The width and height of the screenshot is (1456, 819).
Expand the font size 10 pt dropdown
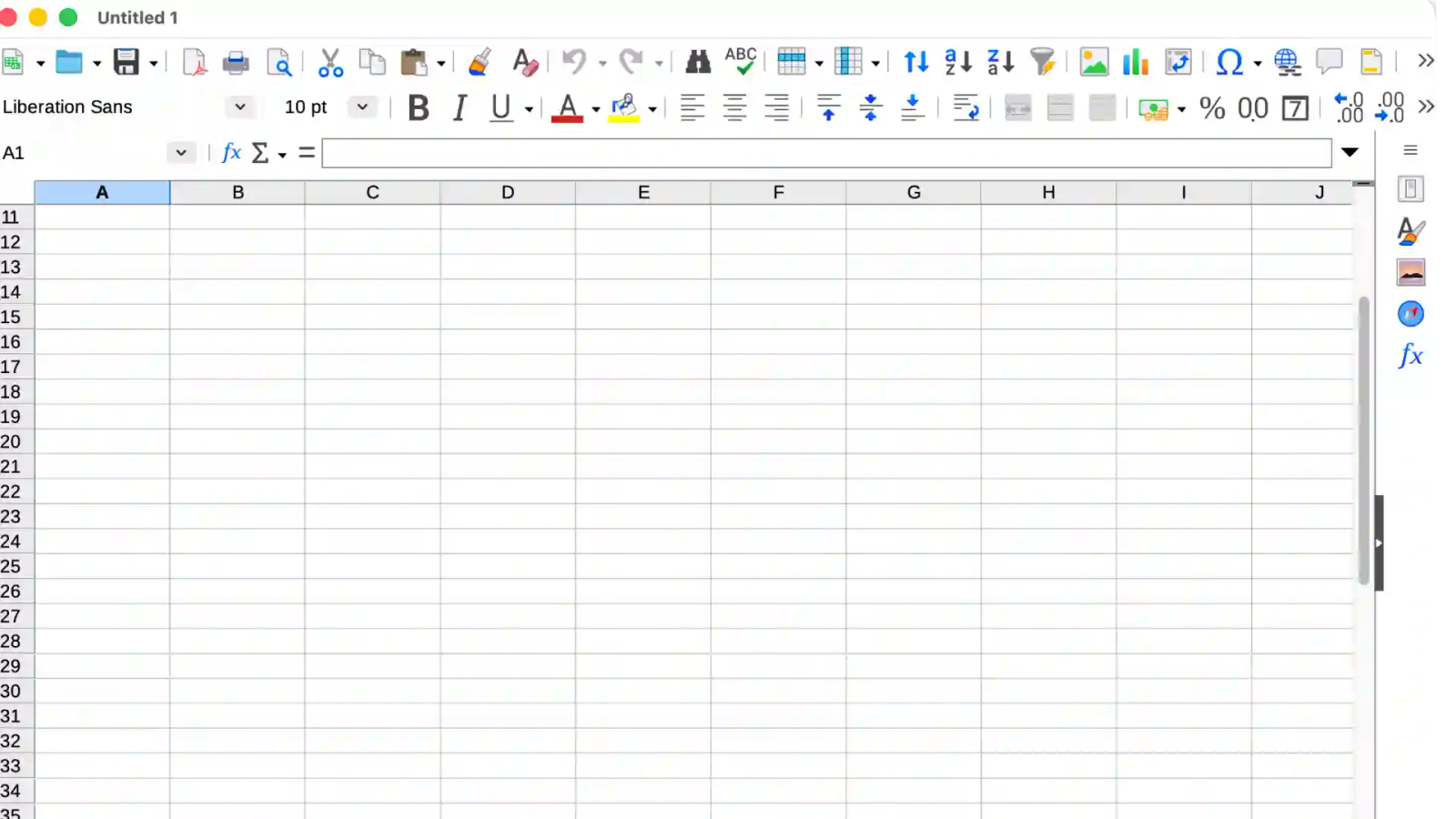[x=362, y=106]
